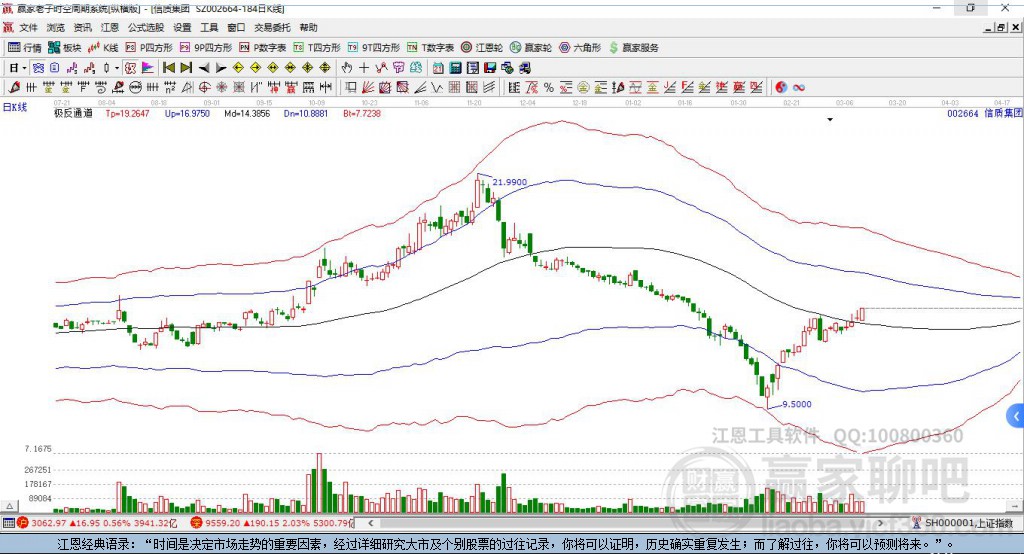The height and width of the screenshot is (554, 1024).
Task: Open the 江恩 menu
Action: [x=110, y=27]
